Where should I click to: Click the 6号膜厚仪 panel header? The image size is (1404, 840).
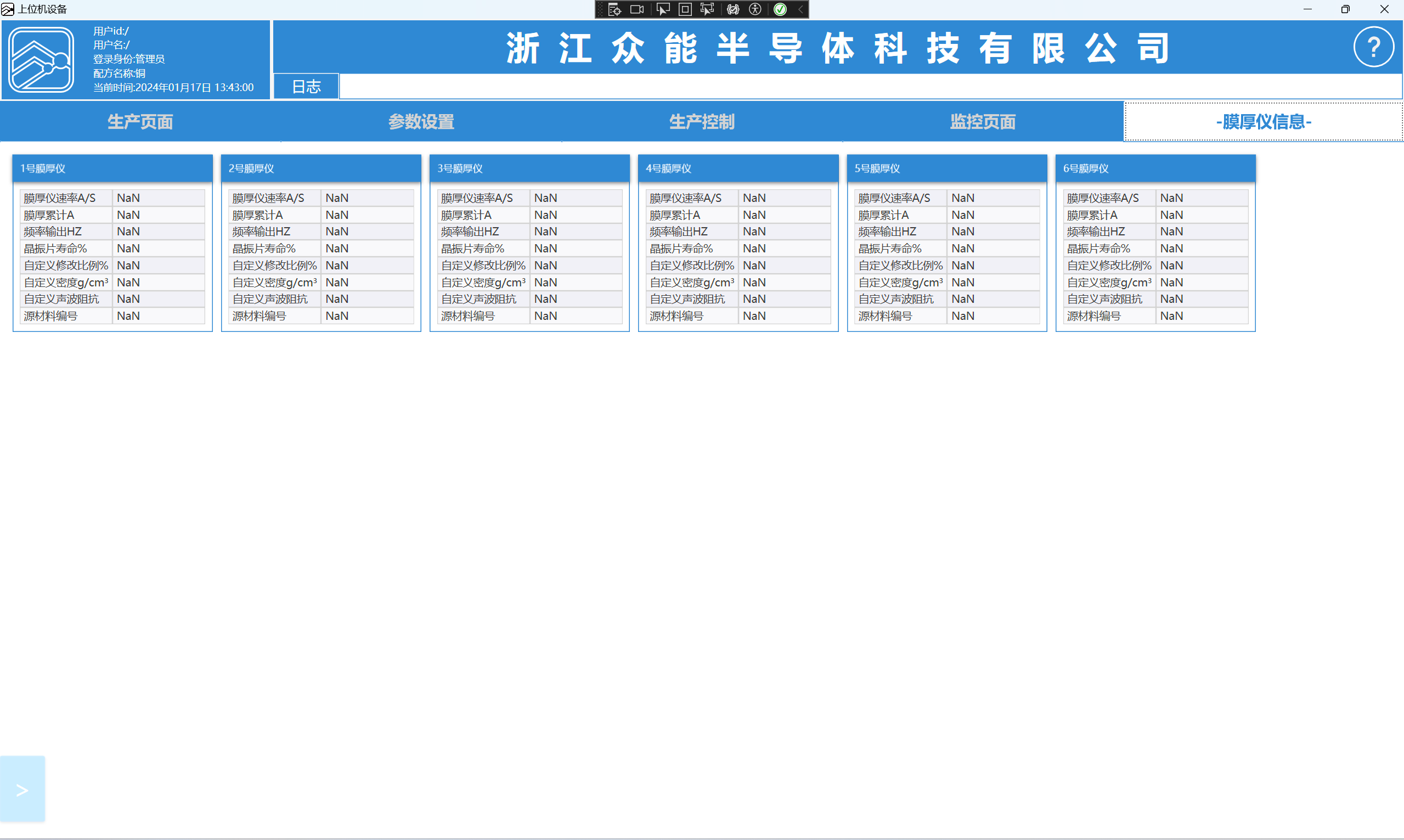pyautogui.click(x=1155, y=168)
